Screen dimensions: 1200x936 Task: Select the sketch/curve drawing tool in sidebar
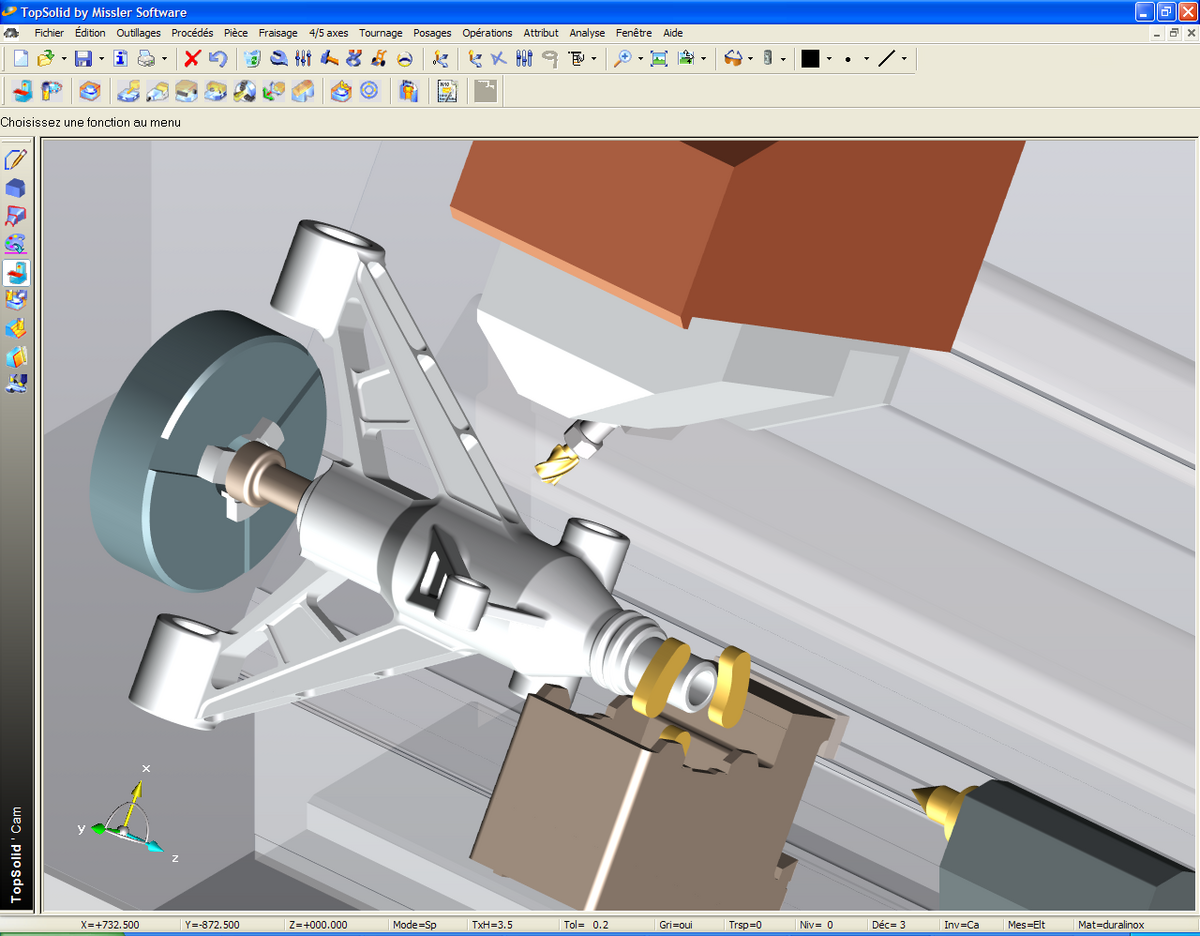16,159
